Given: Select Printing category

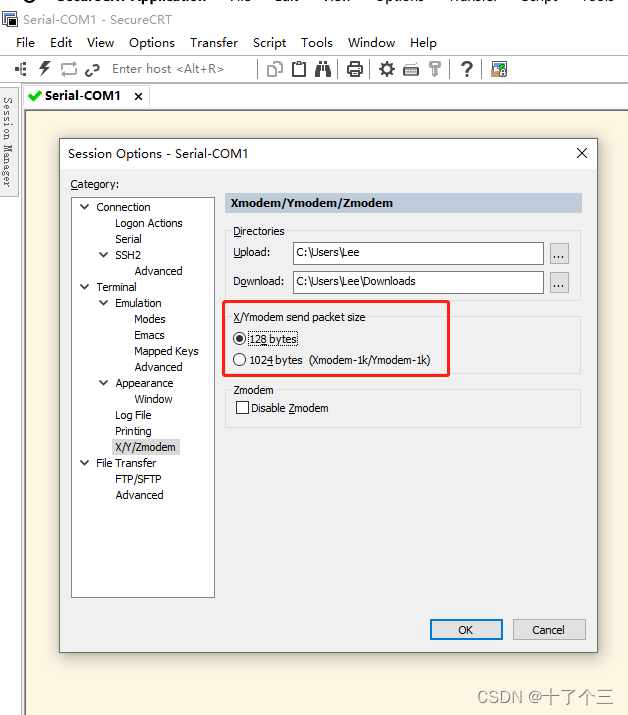Looking at the screenshot, I should [x=133, y=431].
